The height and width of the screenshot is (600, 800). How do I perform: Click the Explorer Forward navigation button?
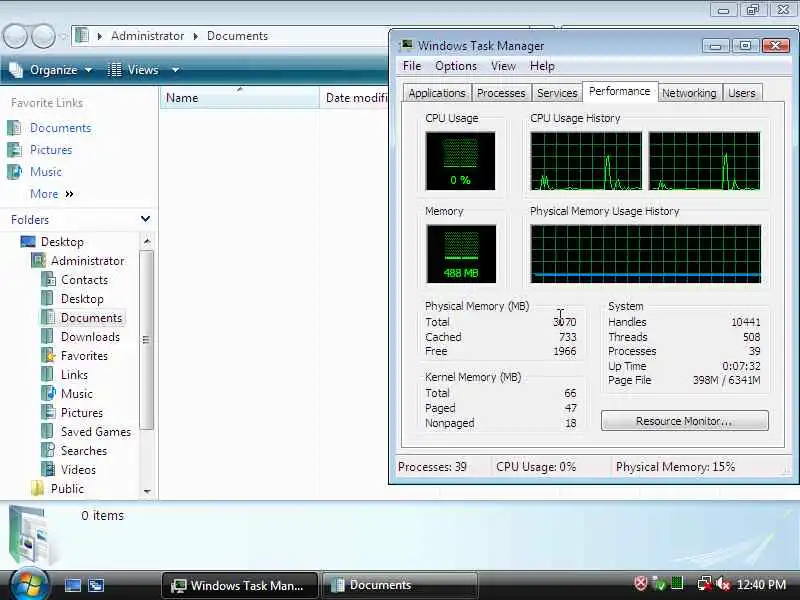pyautogui.click(x=44, y=36)
